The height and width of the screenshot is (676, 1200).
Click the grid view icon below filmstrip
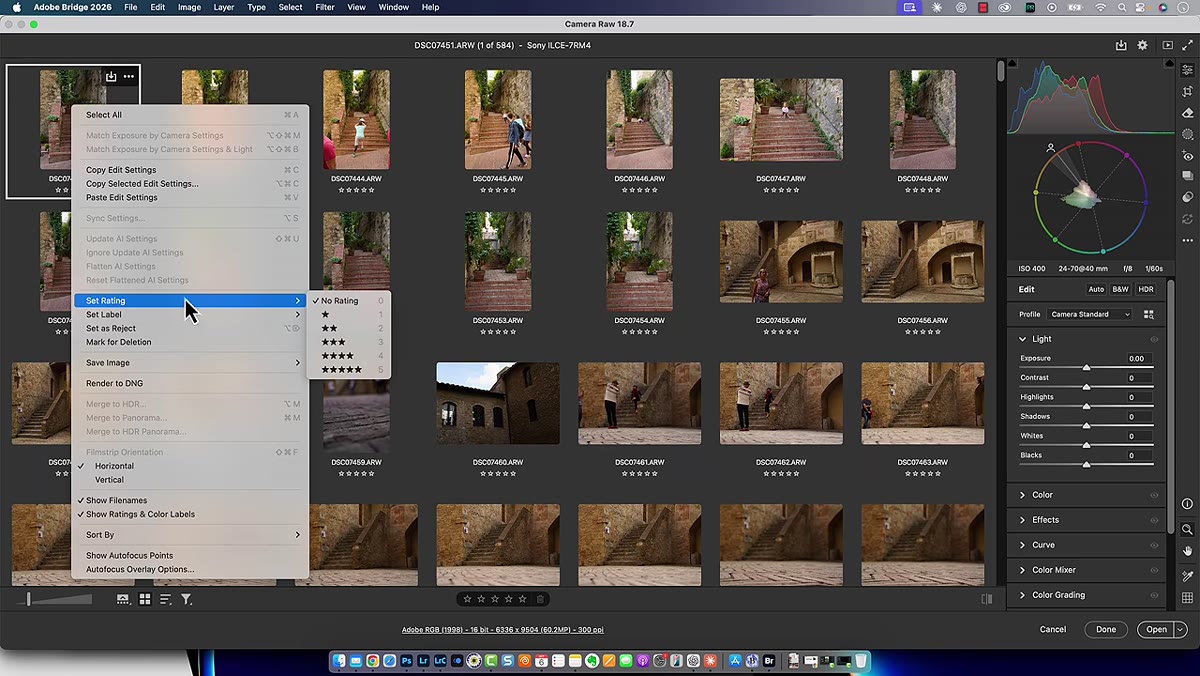pos(145,599)
